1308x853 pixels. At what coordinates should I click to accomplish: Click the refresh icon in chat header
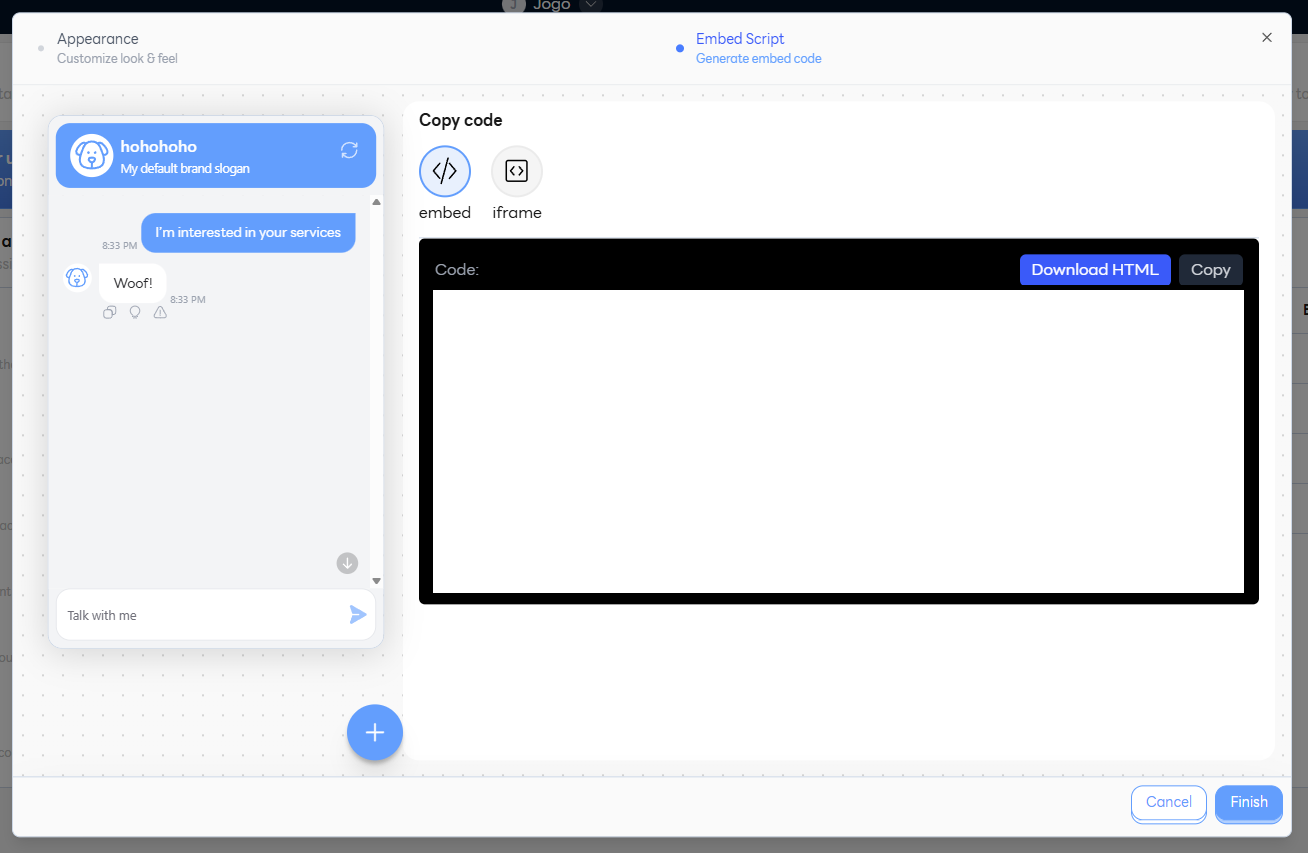click(x=349, y=150)
